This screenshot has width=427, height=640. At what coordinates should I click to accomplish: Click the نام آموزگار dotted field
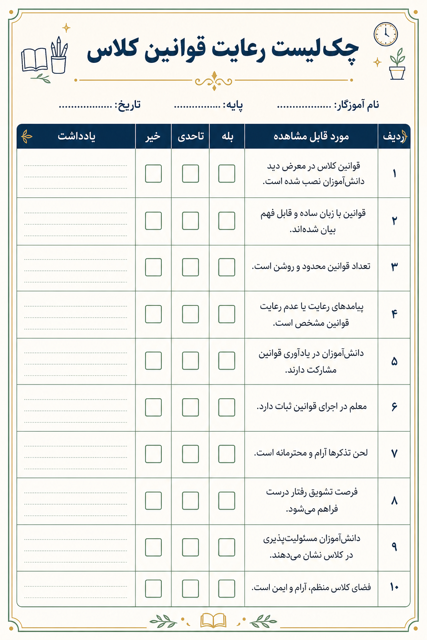(304, 106)
